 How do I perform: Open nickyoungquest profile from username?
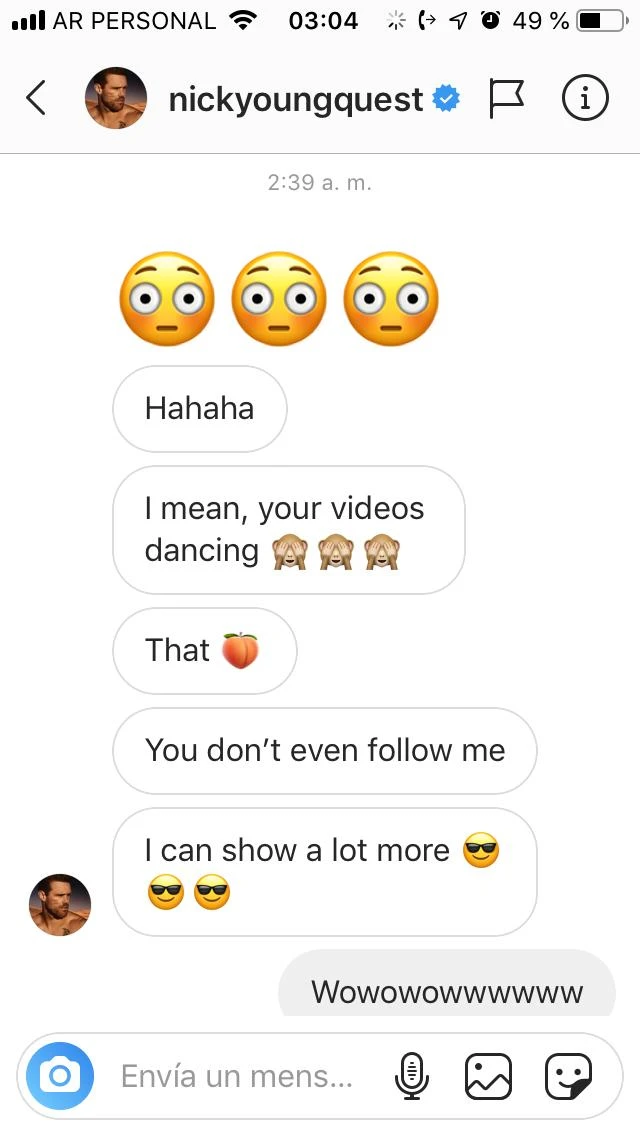(x=296, y=99)
